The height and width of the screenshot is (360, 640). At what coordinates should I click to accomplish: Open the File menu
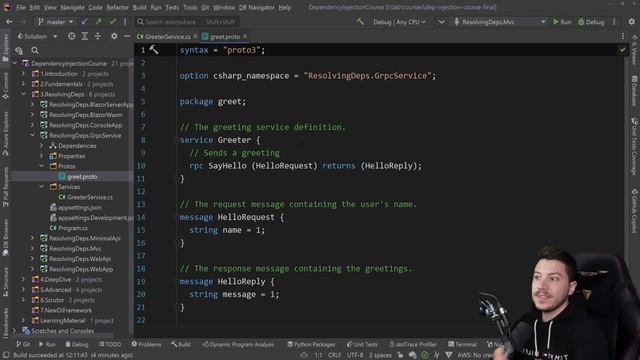21,7
